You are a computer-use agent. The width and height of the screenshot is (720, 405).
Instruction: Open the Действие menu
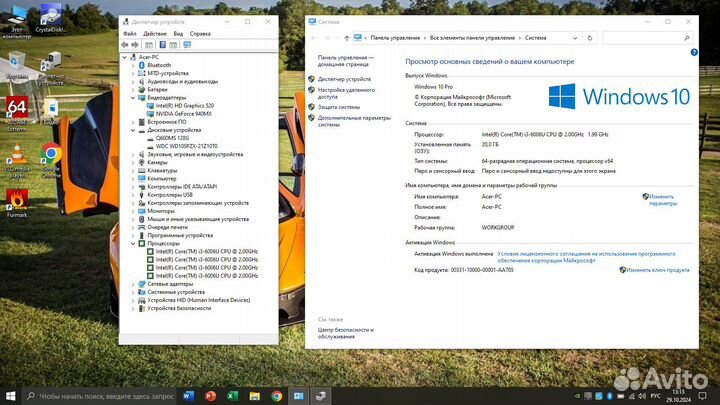point(155,34)
